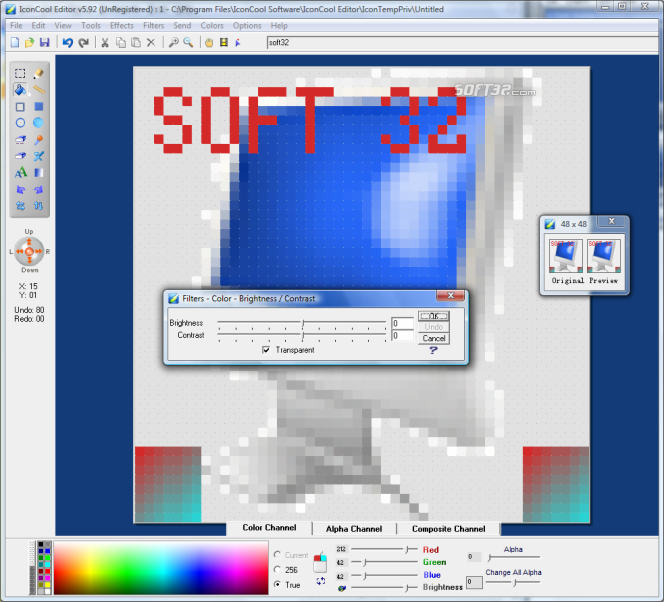664x602 pixels.
Task: Open the Effects menu
Action: click(x=122, y=25)
